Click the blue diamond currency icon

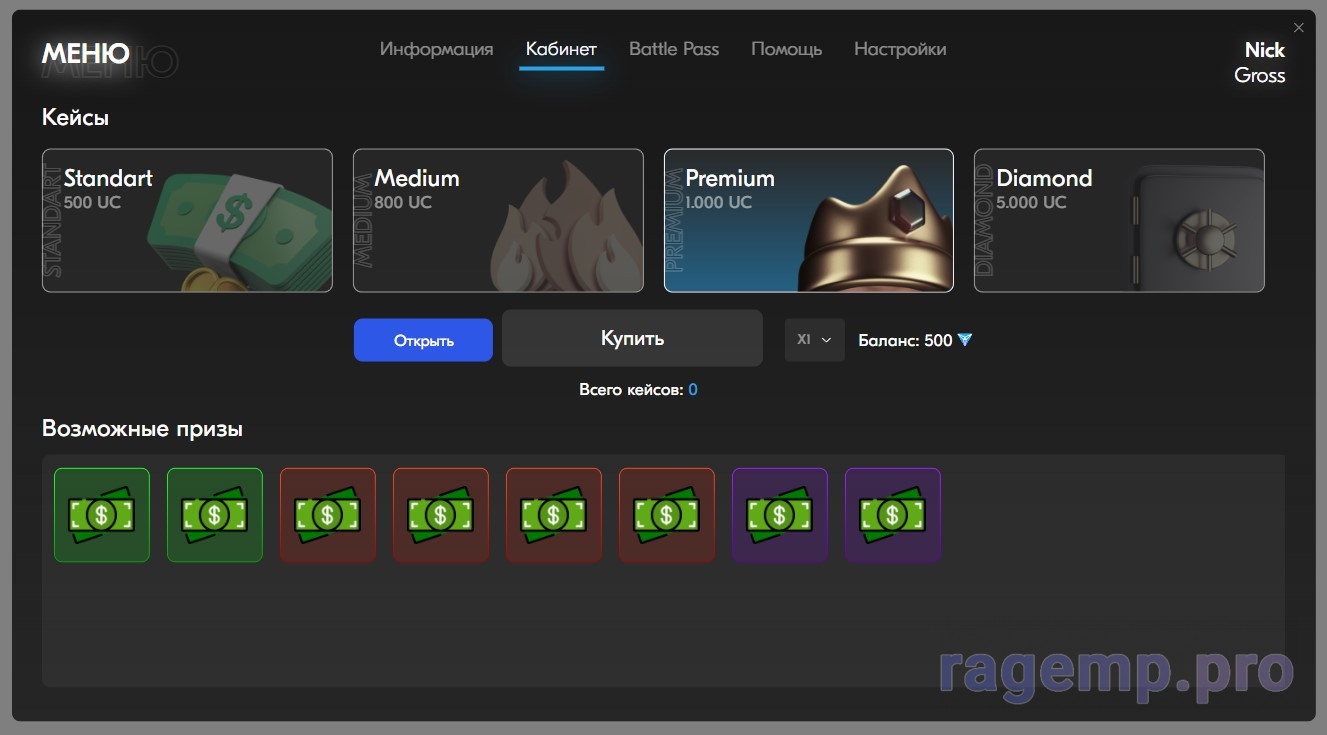[965, 340]
